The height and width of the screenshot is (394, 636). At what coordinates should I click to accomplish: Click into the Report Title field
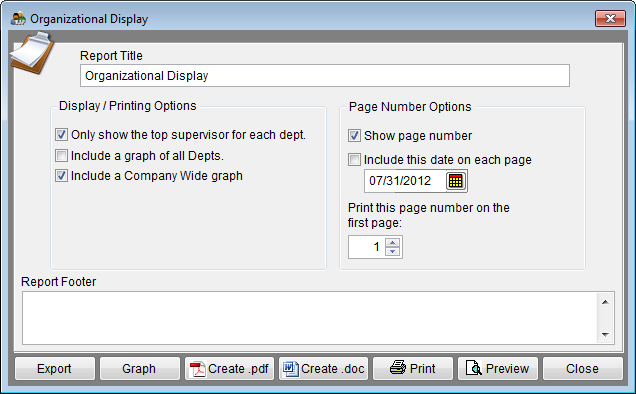(x=325, y=75)
